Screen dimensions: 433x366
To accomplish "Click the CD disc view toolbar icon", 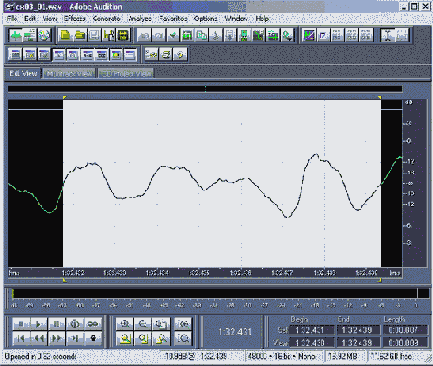I will [x=44, y=35].
